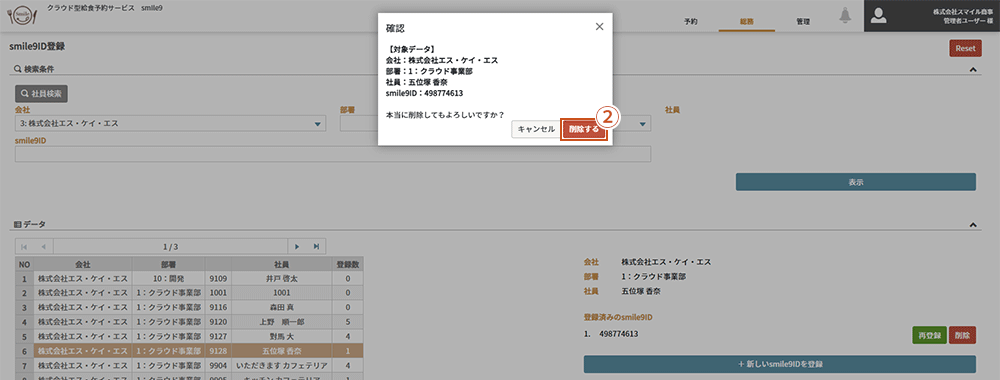Focus the smile9ID input field

tap(333, 154)
